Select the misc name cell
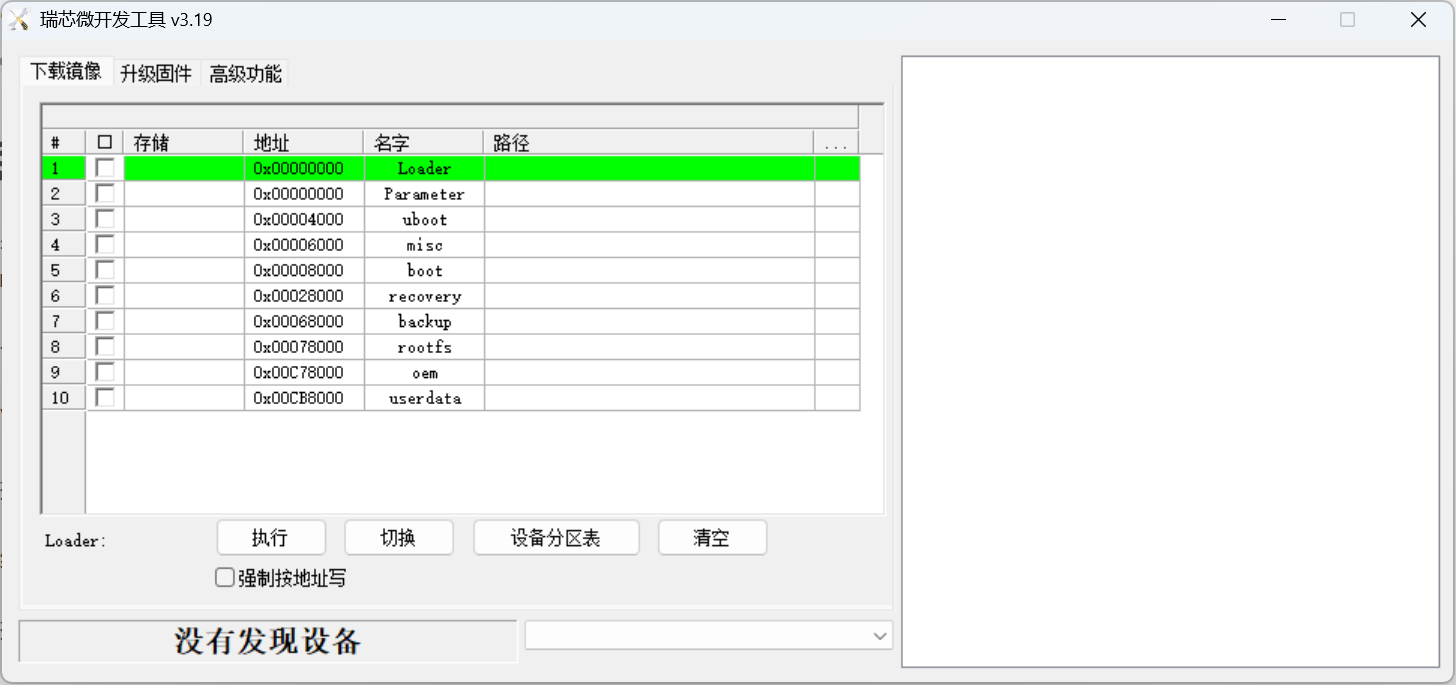This screenshot has height=685, width=1456. point(424,245)
